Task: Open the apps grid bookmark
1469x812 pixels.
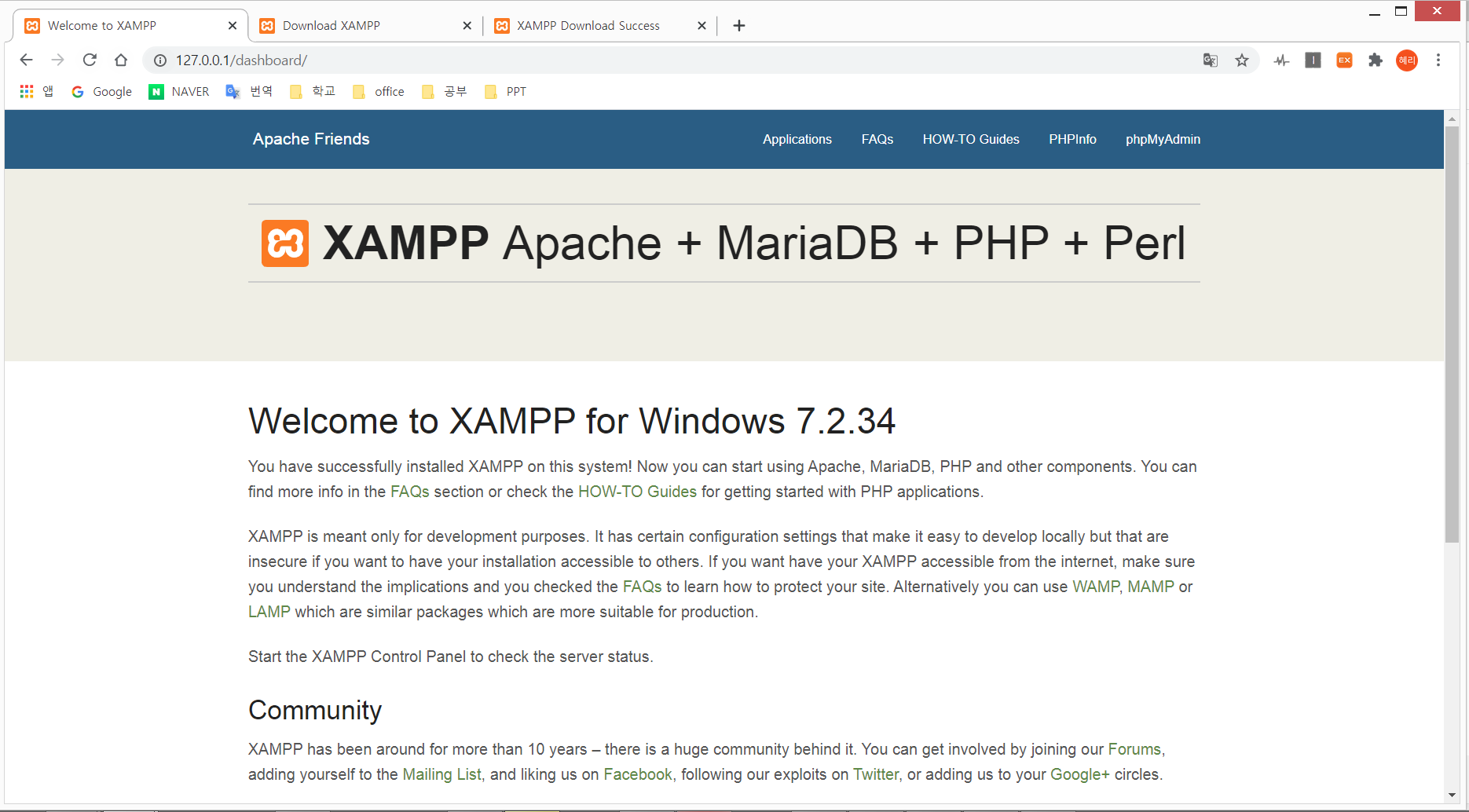Action: click(37, 92)
